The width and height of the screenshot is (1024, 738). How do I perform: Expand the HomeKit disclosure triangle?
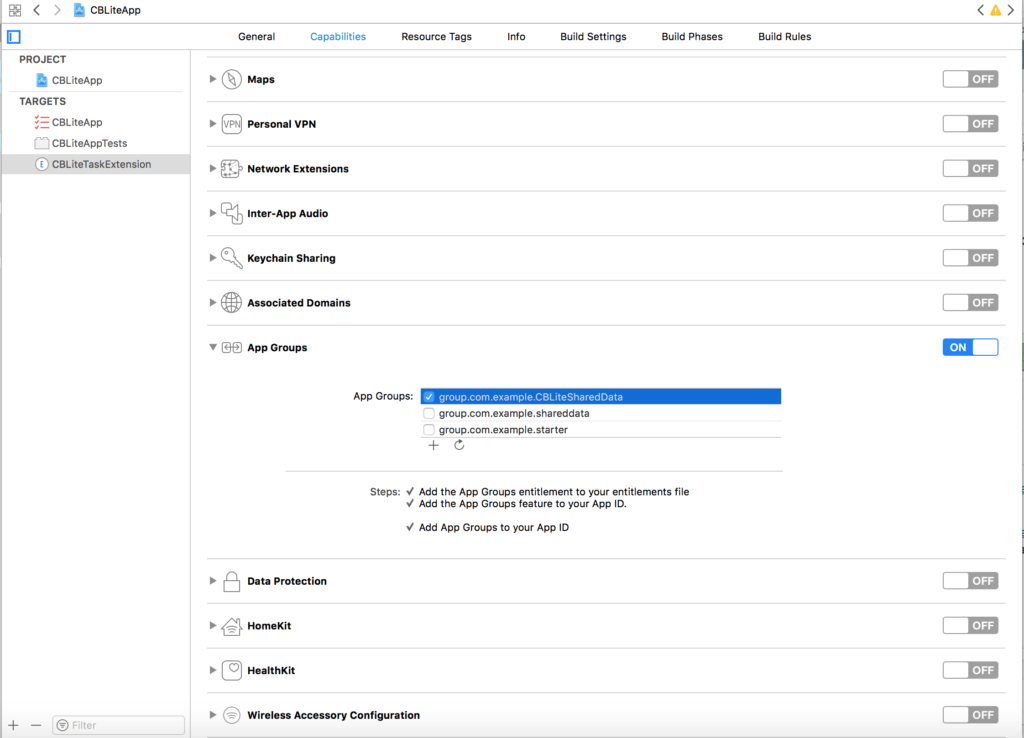pos(212,625)
